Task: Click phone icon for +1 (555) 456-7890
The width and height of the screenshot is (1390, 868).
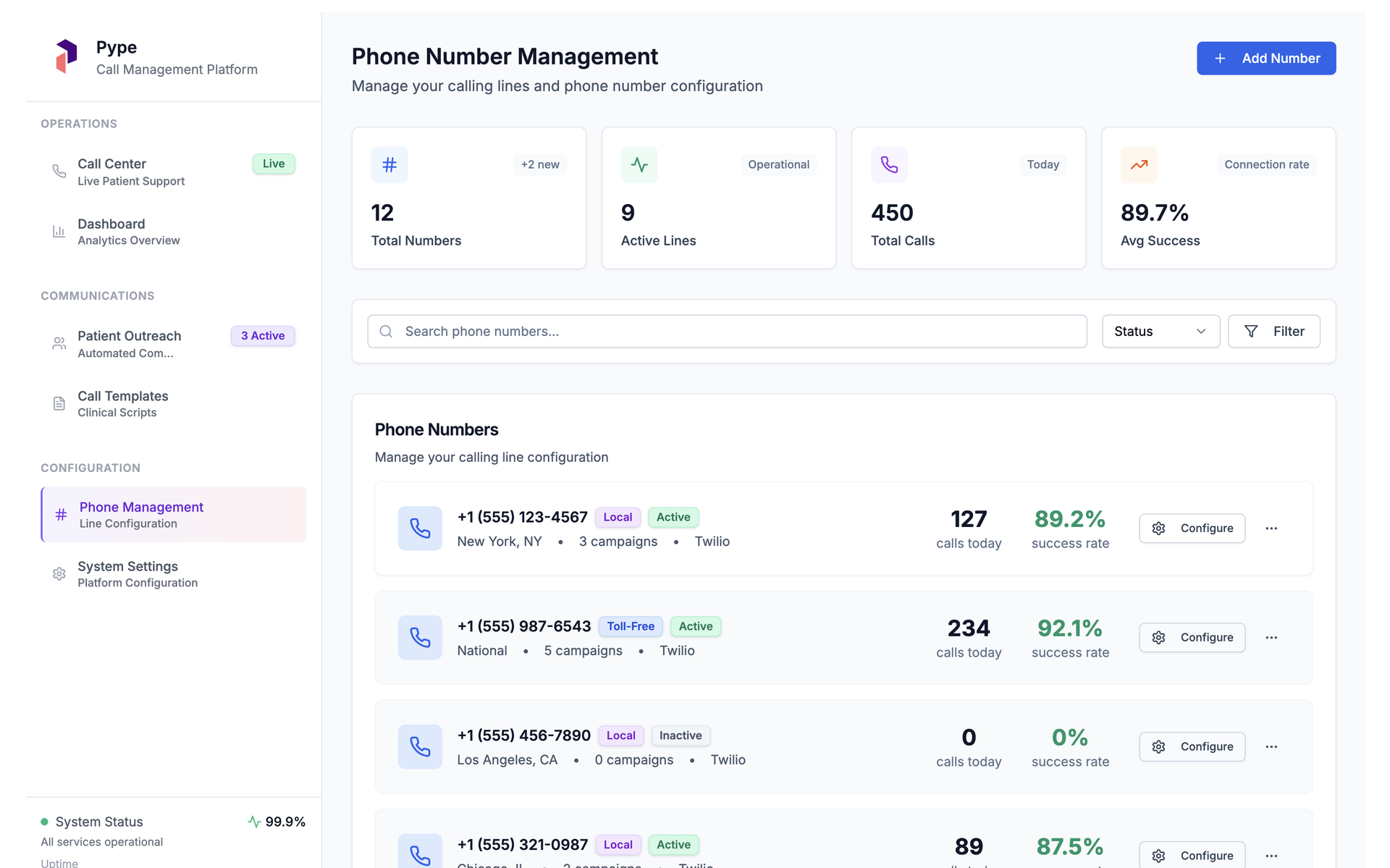Action: [420, 747]
